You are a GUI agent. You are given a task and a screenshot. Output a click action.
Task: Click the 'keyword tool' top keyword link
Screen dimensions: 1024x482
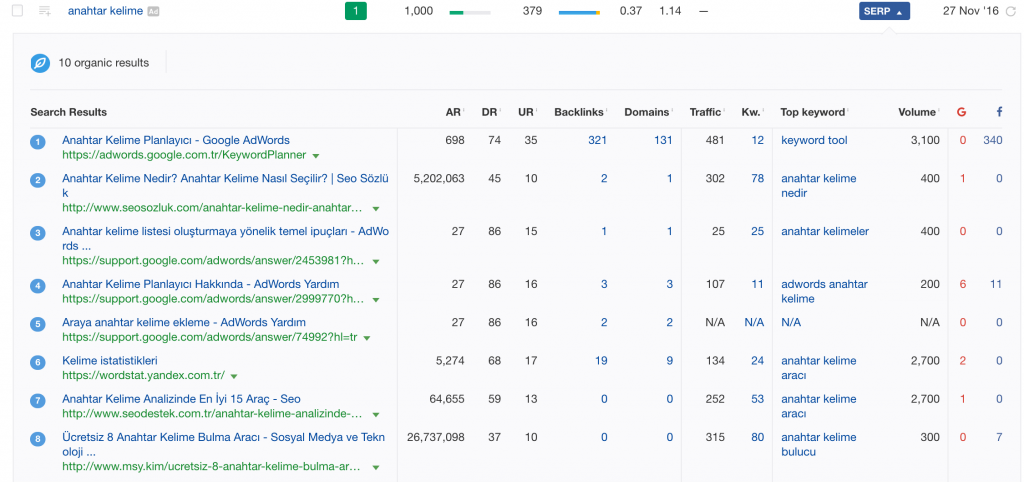tap(814, 140)
